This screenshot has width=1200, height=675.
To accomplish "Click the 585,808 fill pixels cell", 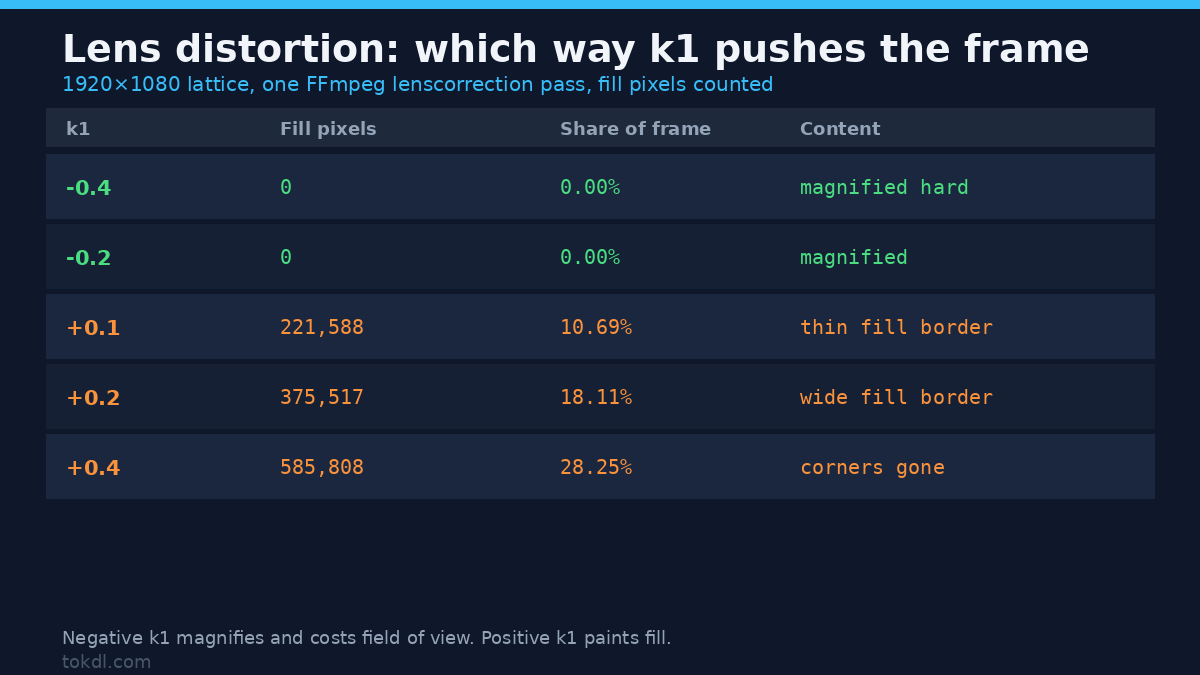I will point(322,468).
